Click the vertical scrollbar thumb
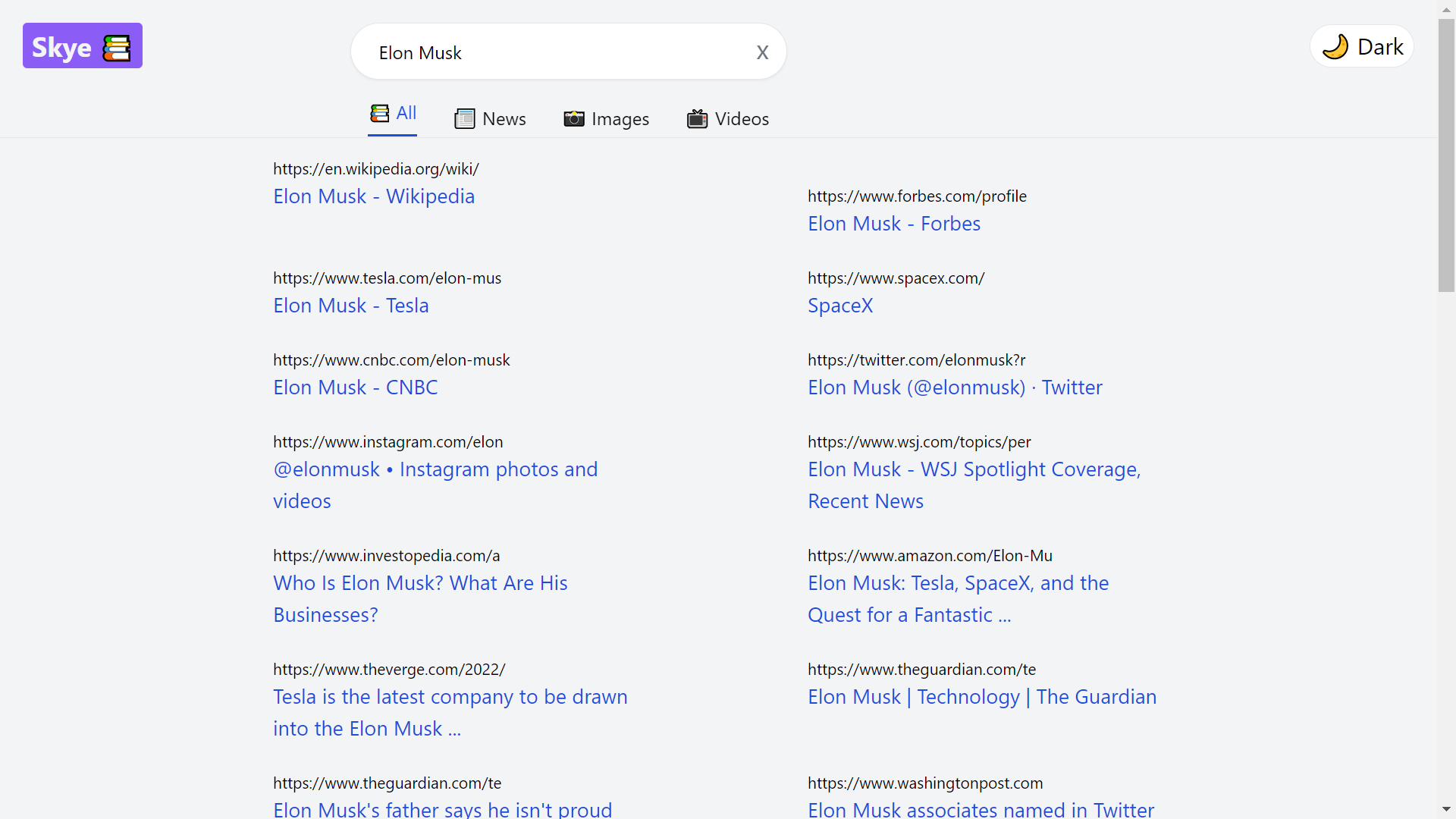 pyautogui.click(x=1446, y=155)
